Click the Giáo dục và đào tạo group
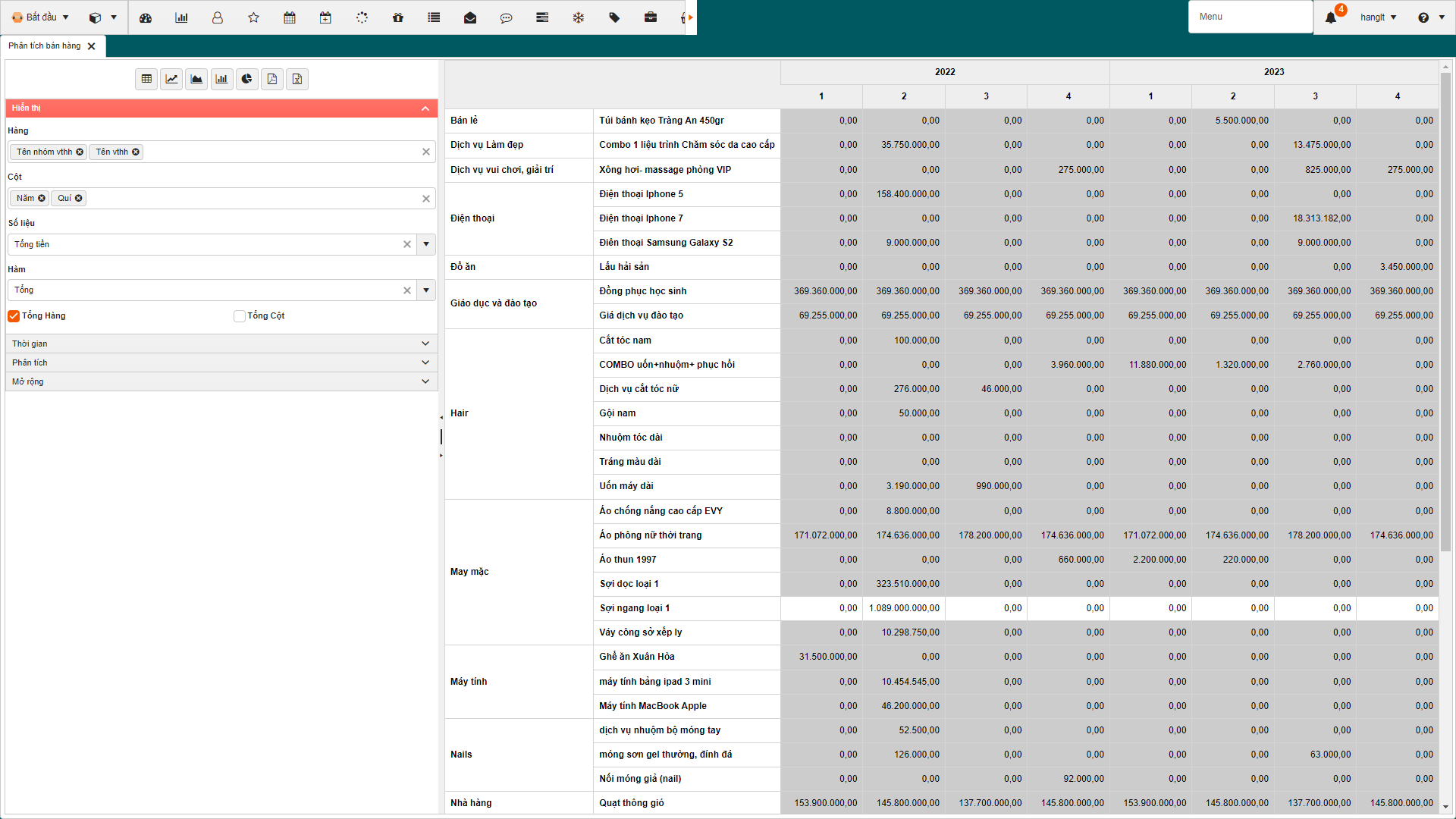Viewport: 1456px width, 819px height. pyautogui.click(x=519, y=303)
